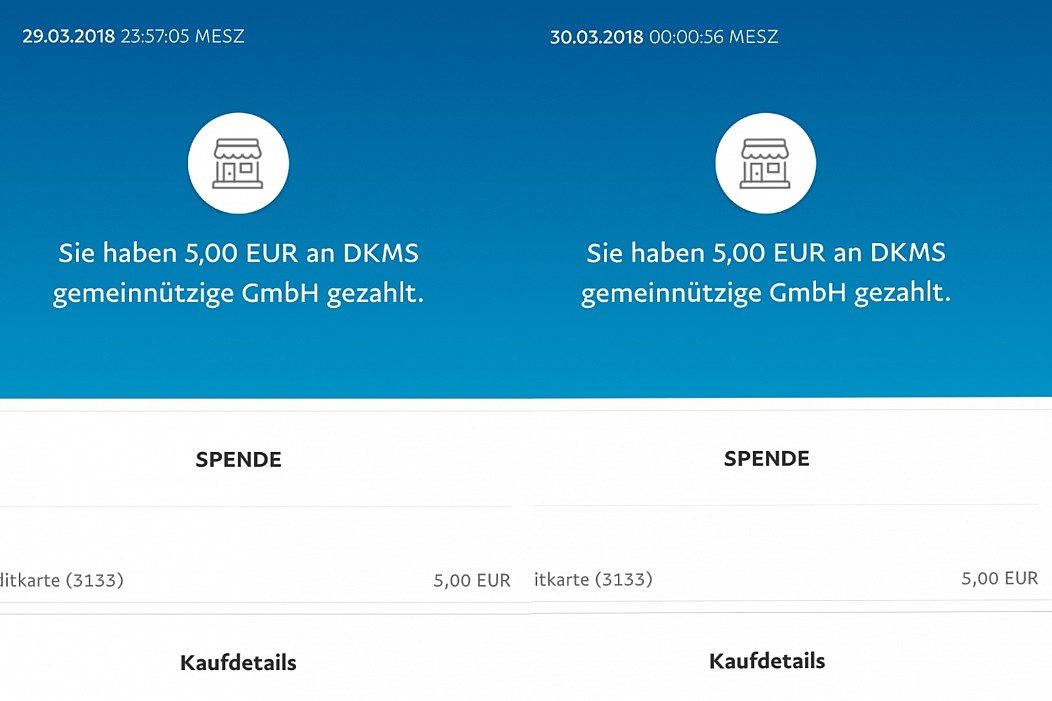The image size is (1052, 701).
Task: Select the 30.03.2018 00:00:56 timestamp
Action: click(664, 37)
